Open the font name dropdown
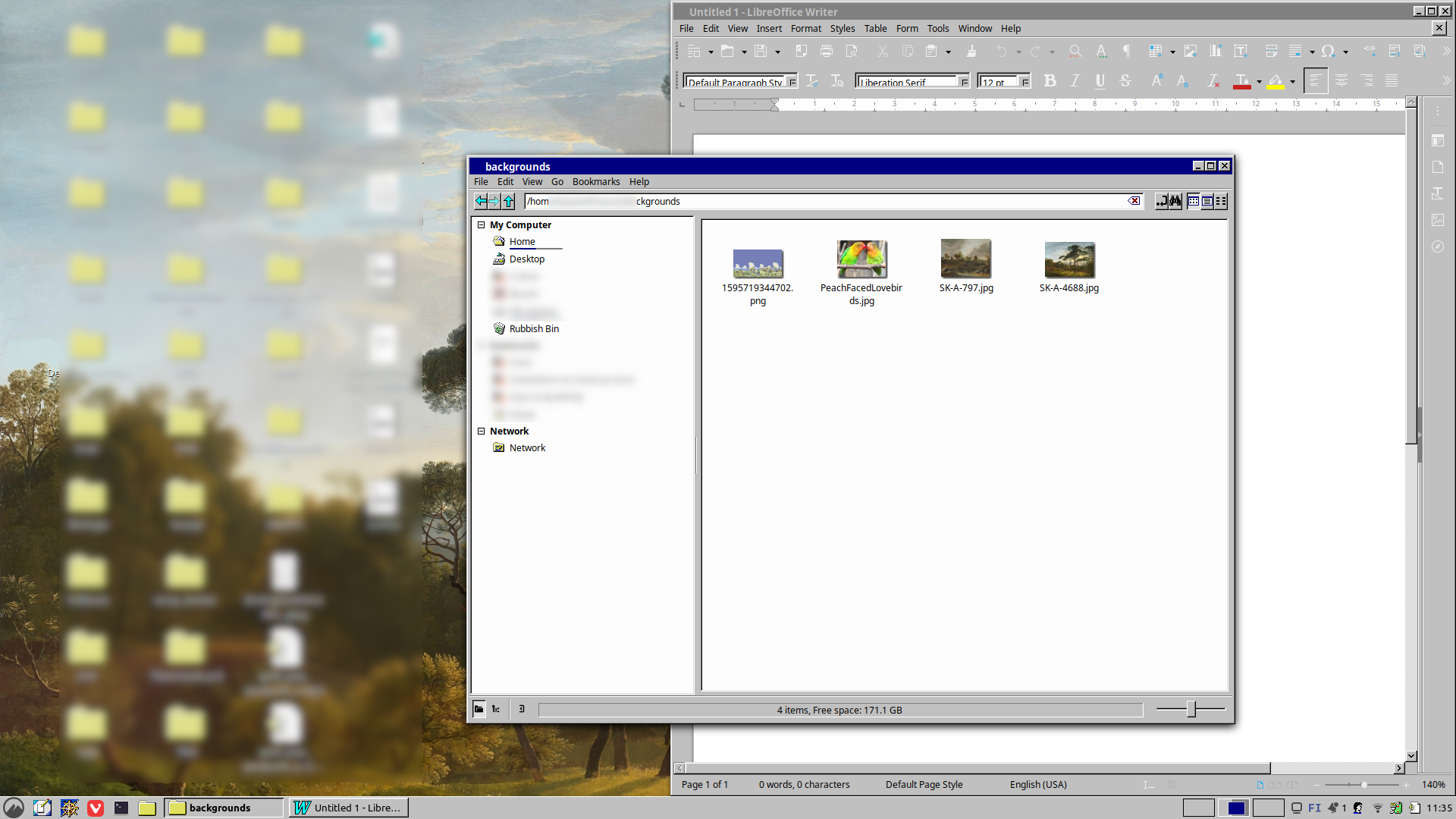This screenshot has width=1456, height=819. (964, 82)
